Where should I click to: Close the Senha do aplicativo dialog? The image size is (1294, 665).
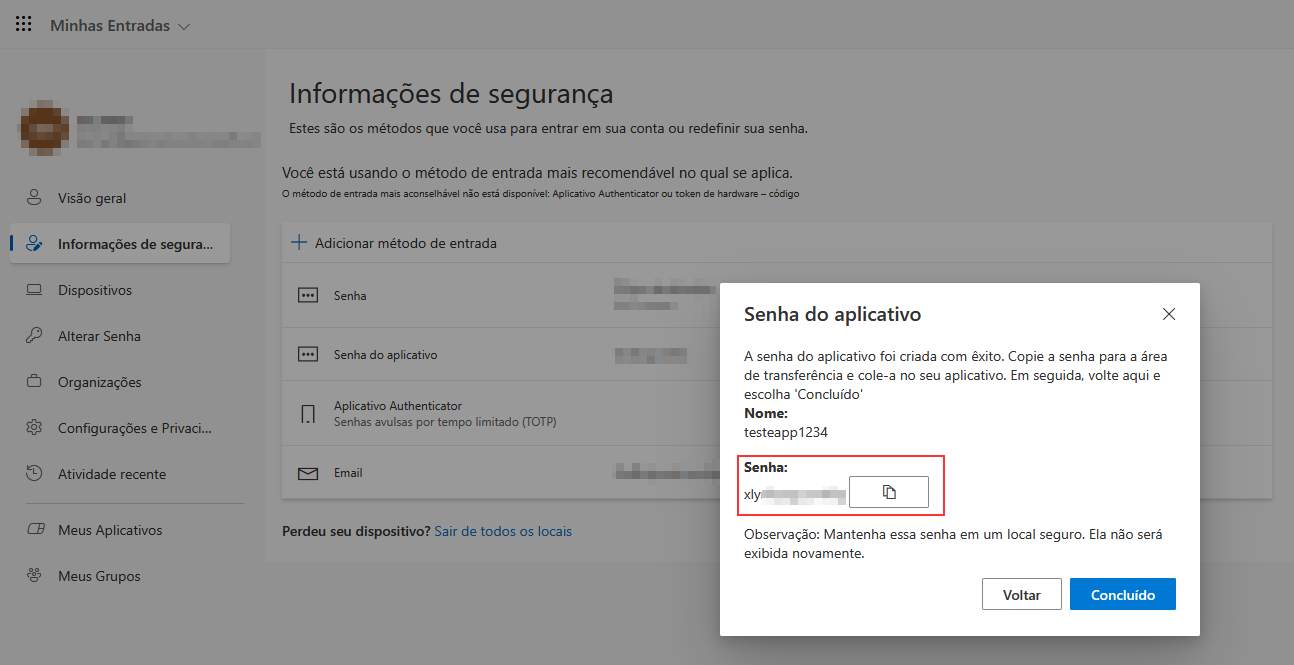pos(1168,314)
